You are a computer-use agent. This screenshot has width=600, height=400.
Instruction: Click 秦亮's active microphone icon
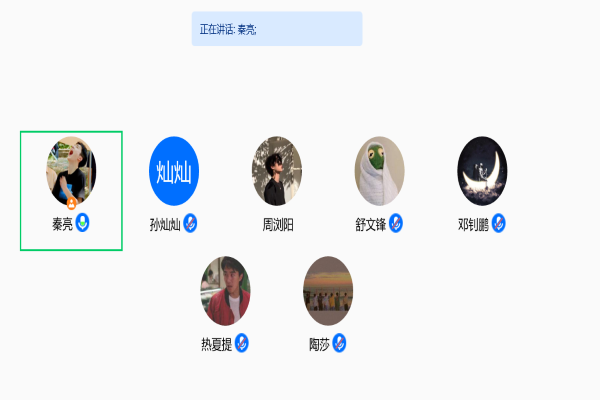tap(82, 223)
